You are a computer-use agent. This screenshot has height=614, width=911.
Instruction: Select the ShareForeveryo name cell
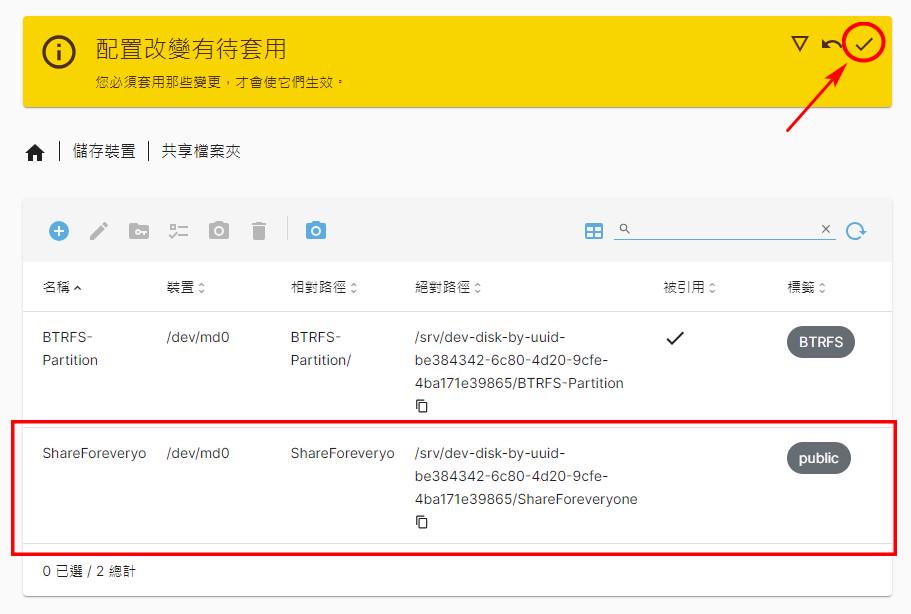point(94,453)
